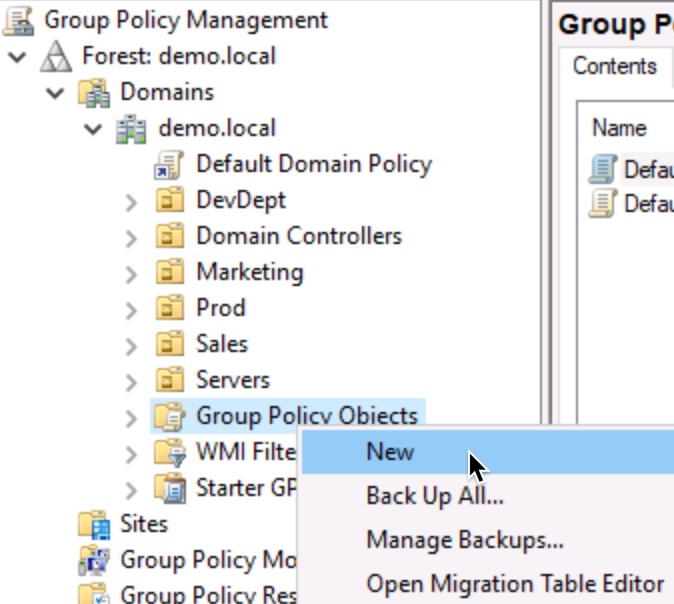This screenshot has height=604, width=674.
Task: Choose New from the context menu
Action: tap(488, 452)
